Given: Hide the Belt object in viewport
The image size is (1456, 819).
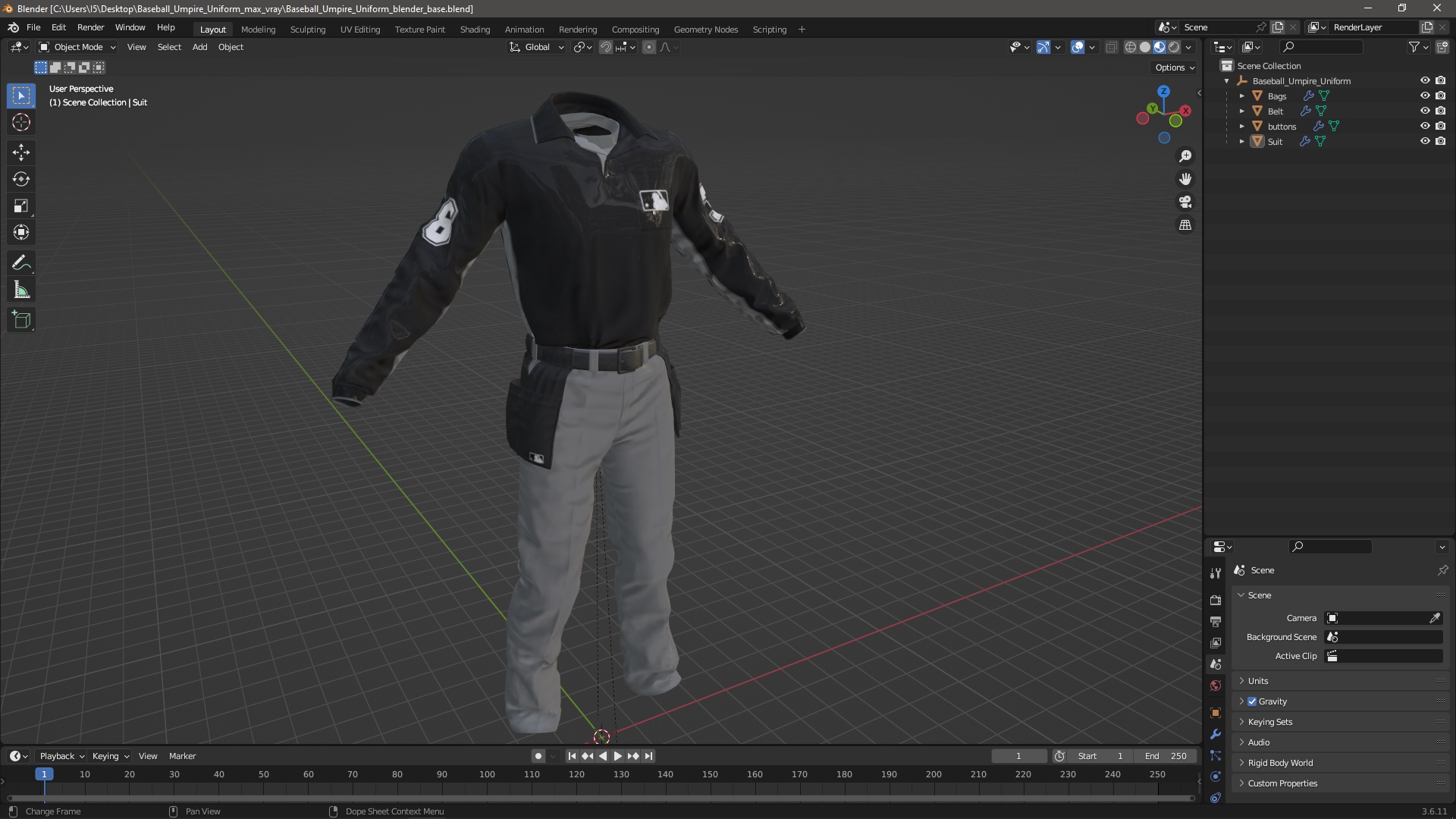Looking at the screenshot, I should 1425,111.
